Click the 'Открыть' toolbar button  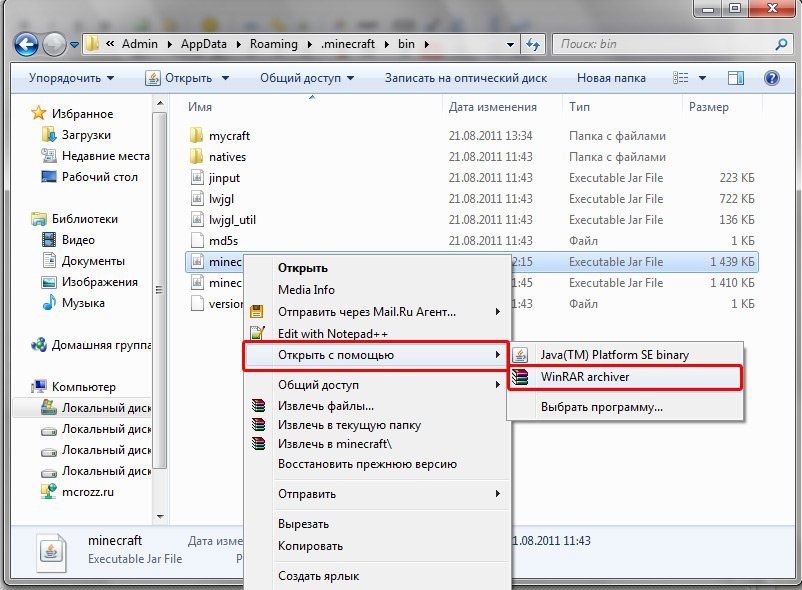click(x=179, y=78)
